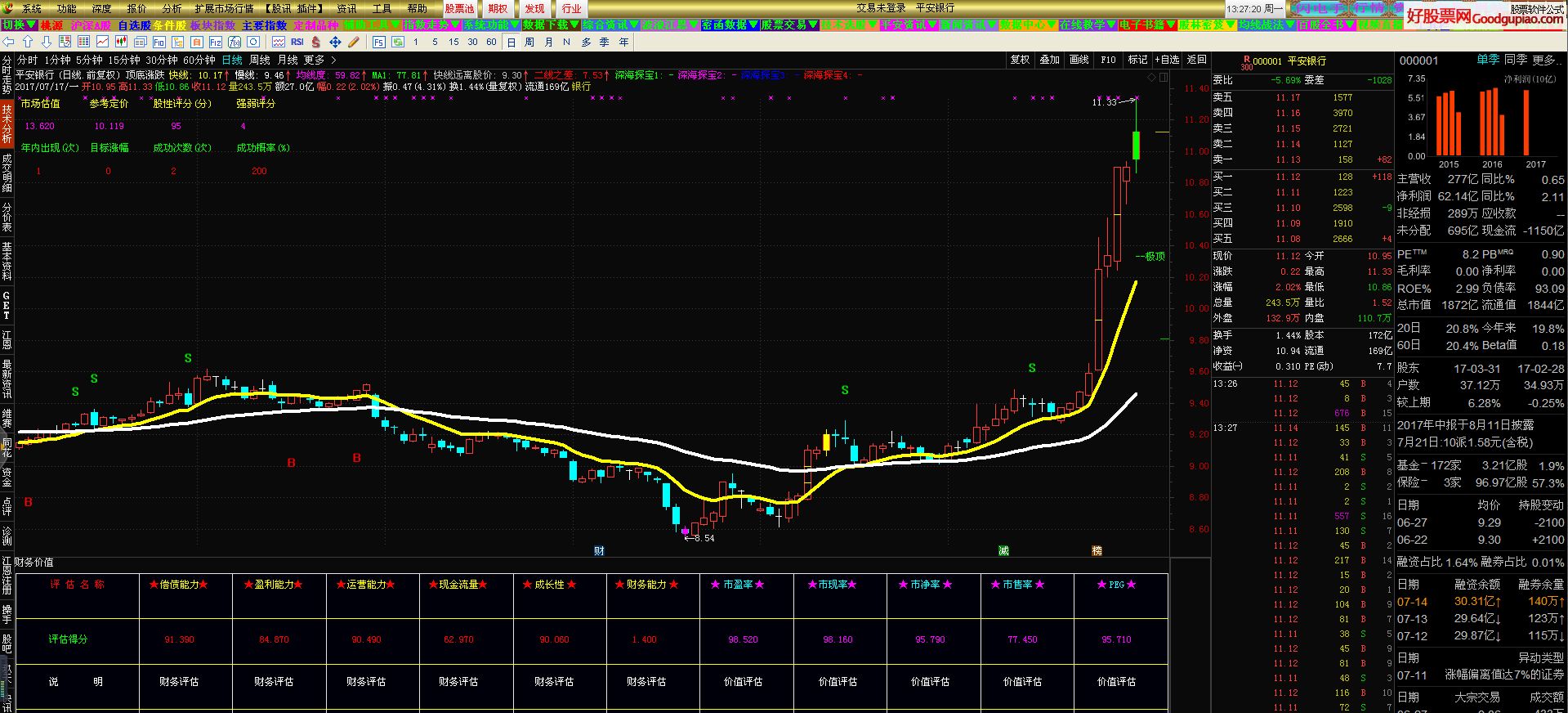Open the 功能 menu
Image resolution: width=1568 pixels, height=713 pixels.
(x=66, y=8)
